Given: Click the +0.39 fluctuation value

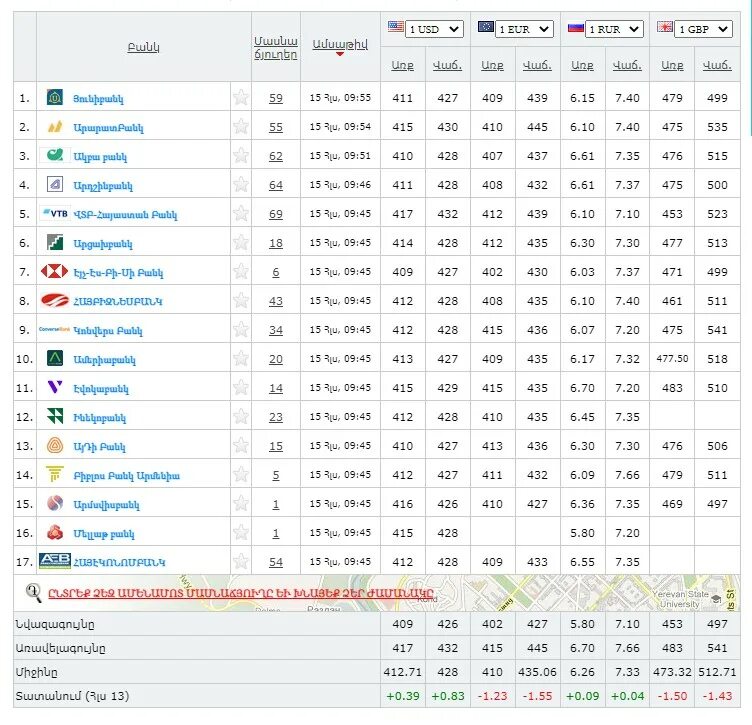Looking at the screenshot, I should coord(402,696).
